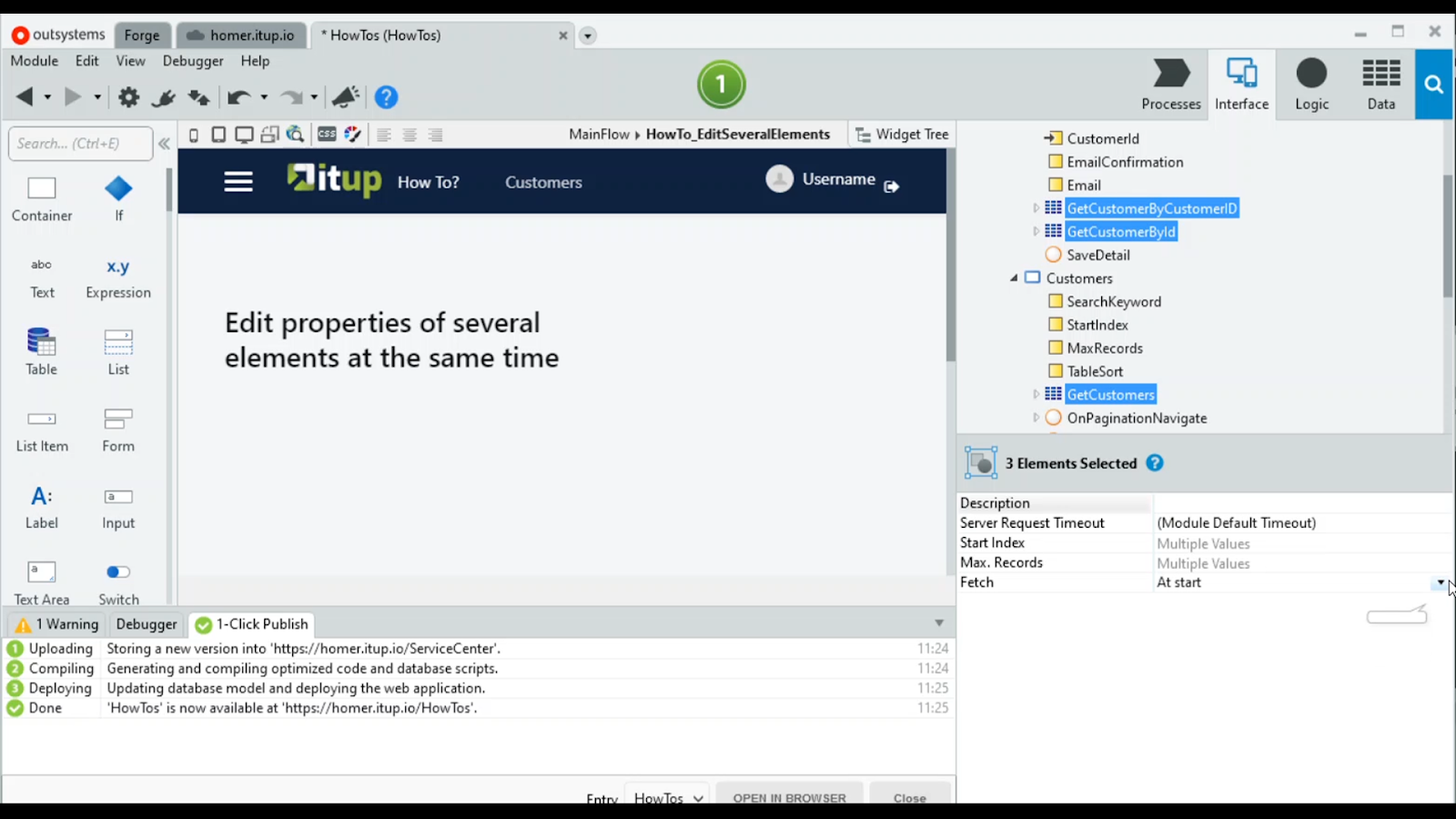Select the If widget
1456x819 pixels.
(118, 199)
